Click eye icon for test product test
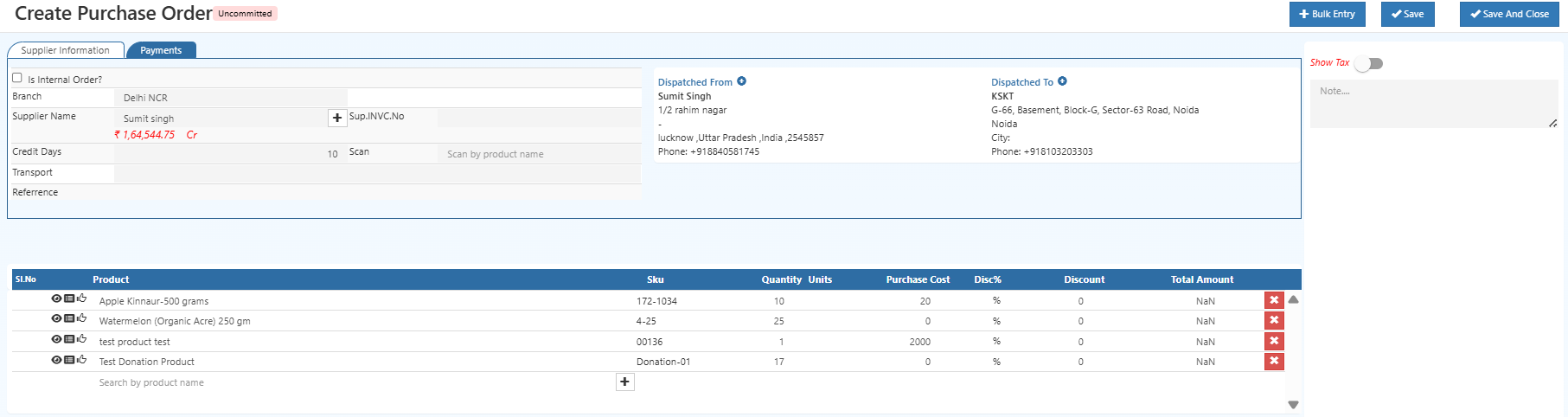 (x=56, y=339)
